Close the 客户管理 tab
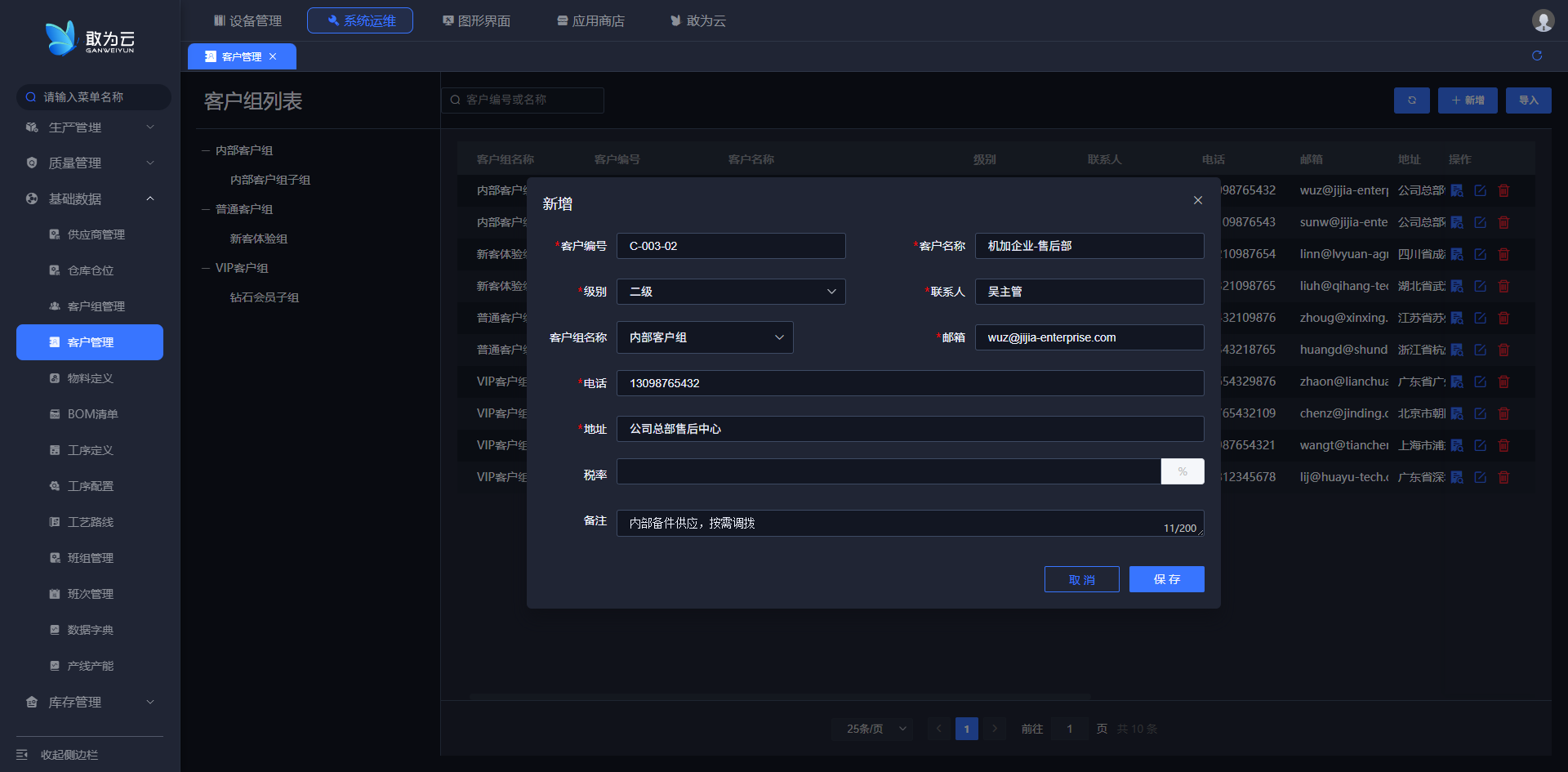This screenshot has height=772, width=1568. [x=273, y=56]
